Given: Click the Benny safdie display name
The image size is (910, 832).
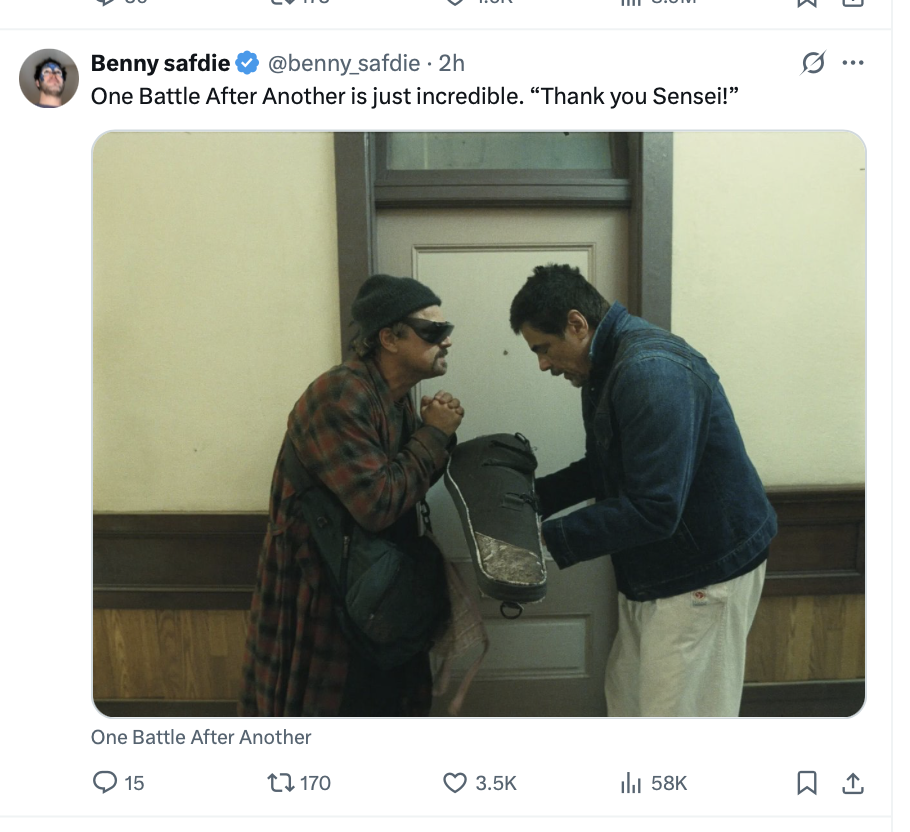Looking at the screenshot, I should point(160,63).
